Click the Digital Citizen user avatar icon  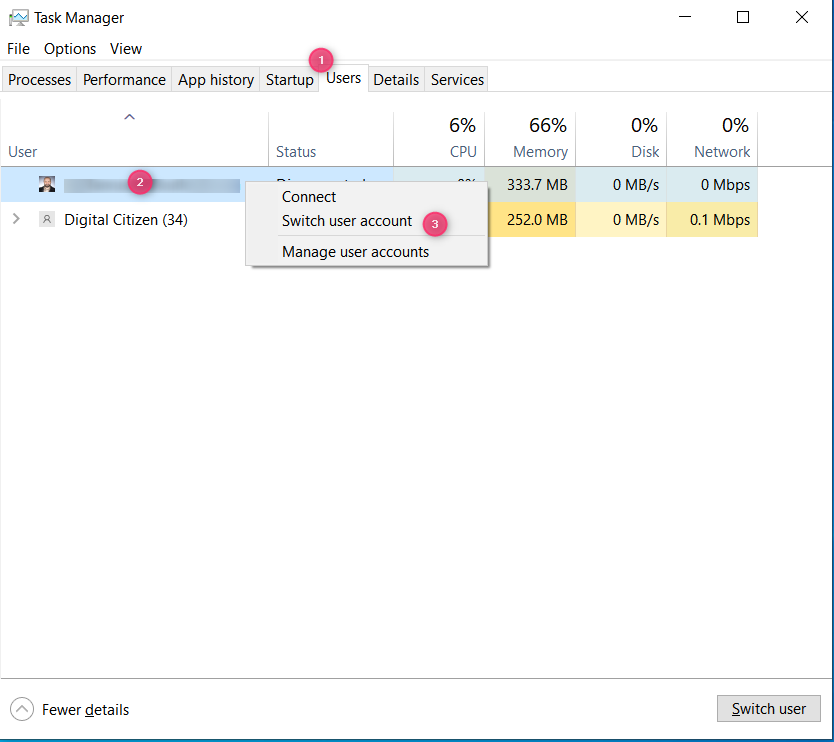[47, 219]
